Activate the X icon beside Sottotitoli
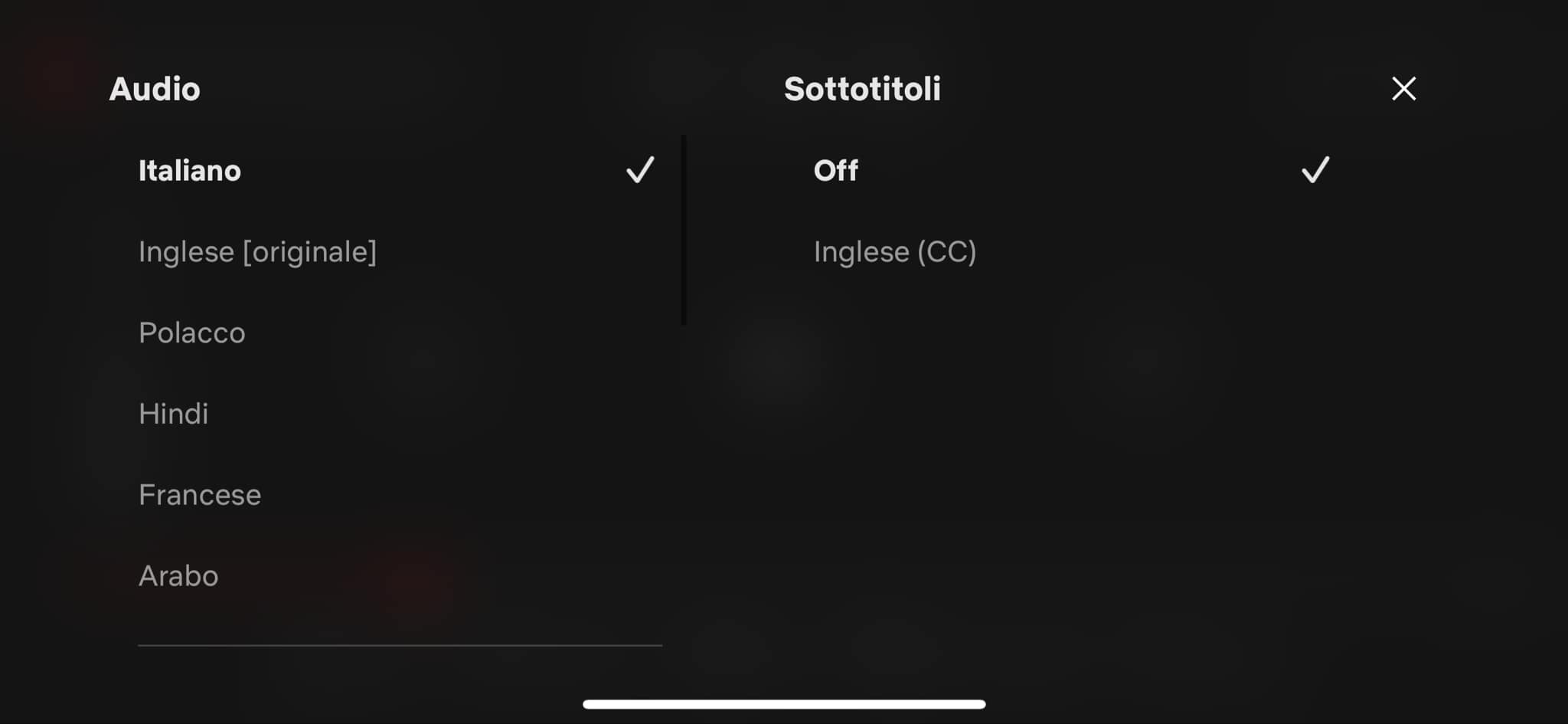Image resolution: width=1568 pixels, height=724 pixels. point(1403,89)
